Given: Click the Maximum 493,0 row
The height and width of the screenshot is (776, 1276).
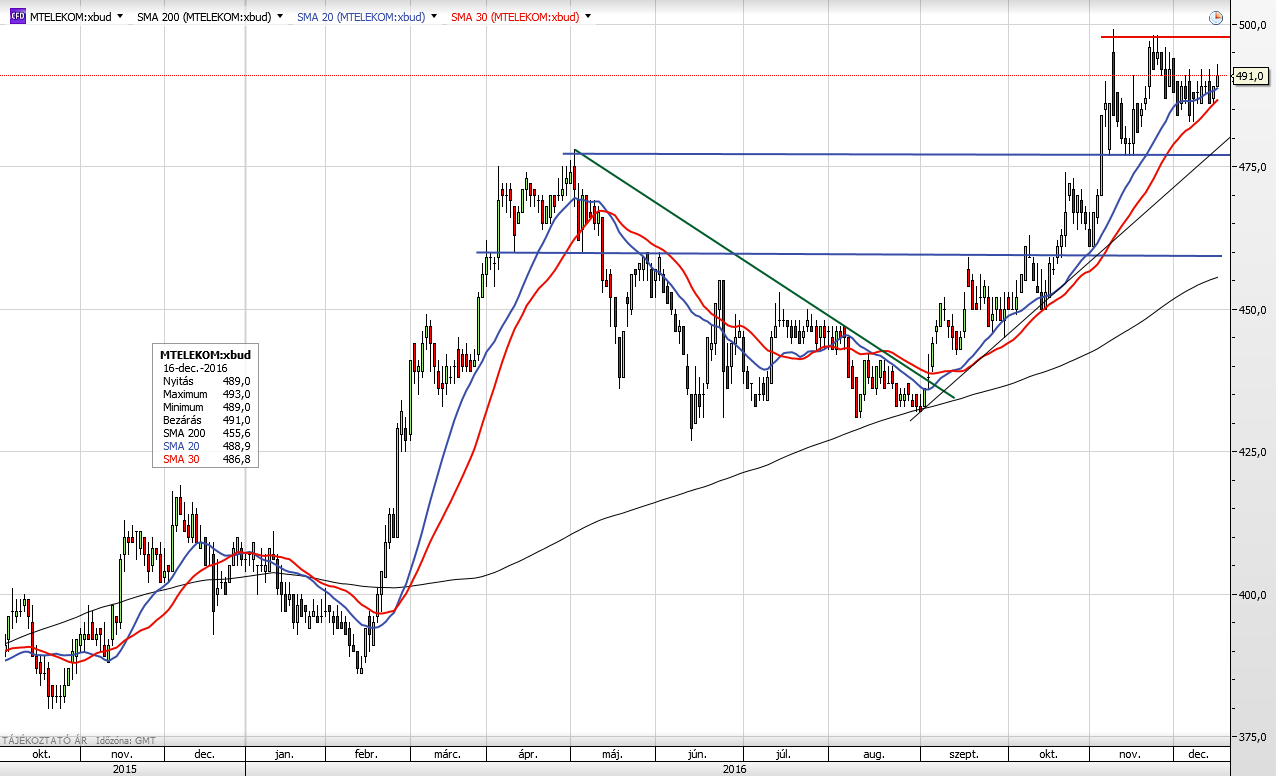Looking at the screenshot, I should coord(206,394).
